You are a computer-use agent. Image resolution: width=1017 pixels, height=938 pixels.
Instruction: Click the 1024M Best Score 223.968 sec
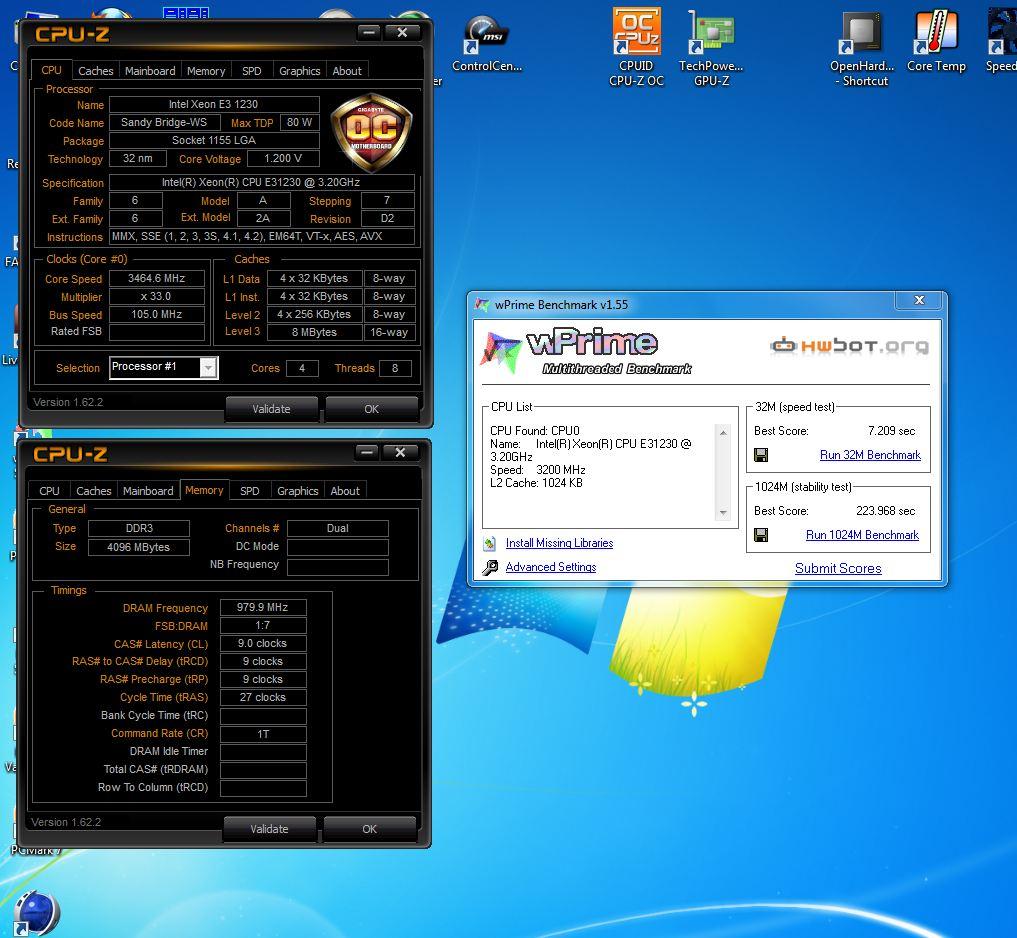tap(885, 511)
